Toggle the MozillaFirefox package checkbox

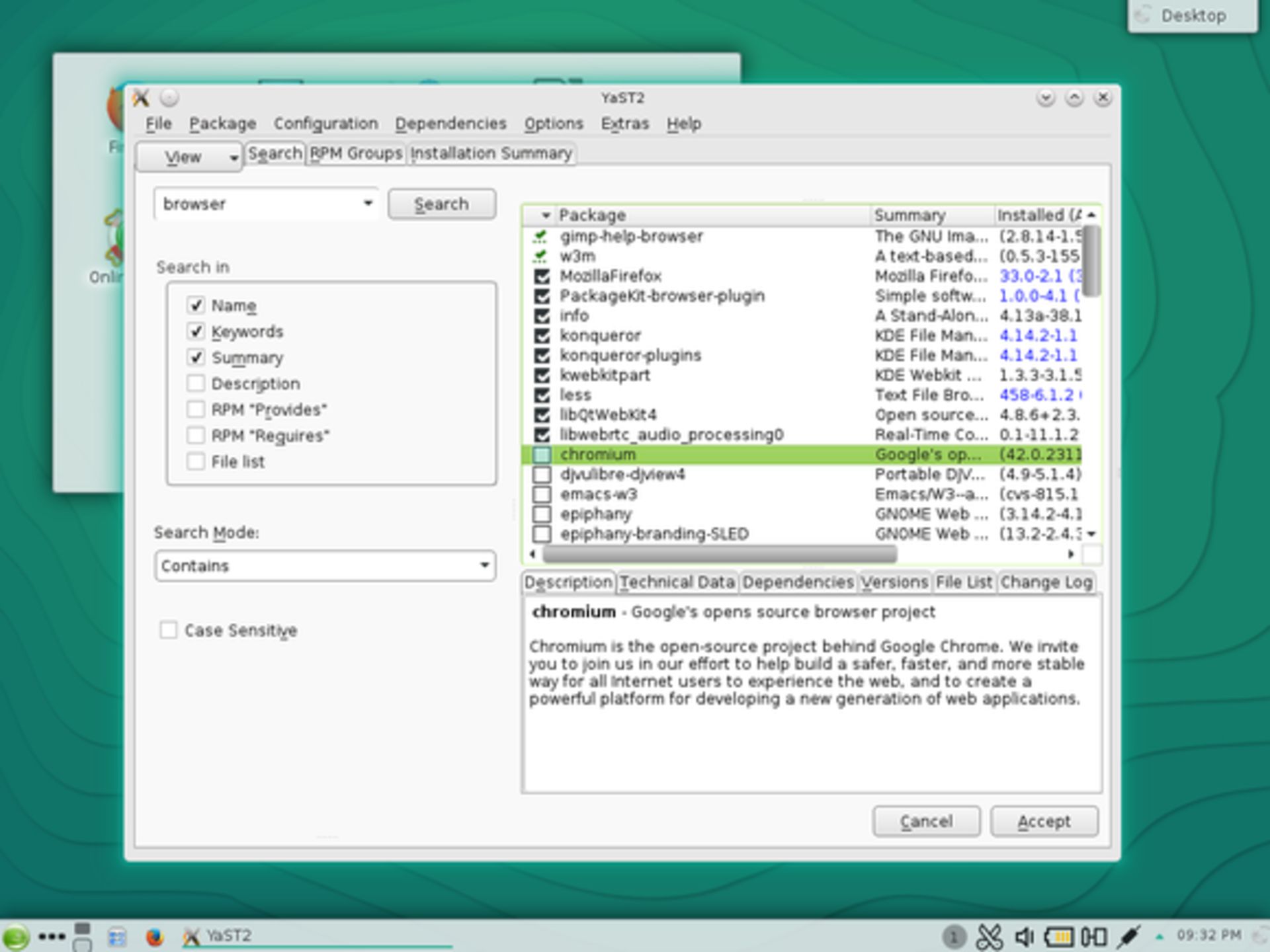click(542, 276)
